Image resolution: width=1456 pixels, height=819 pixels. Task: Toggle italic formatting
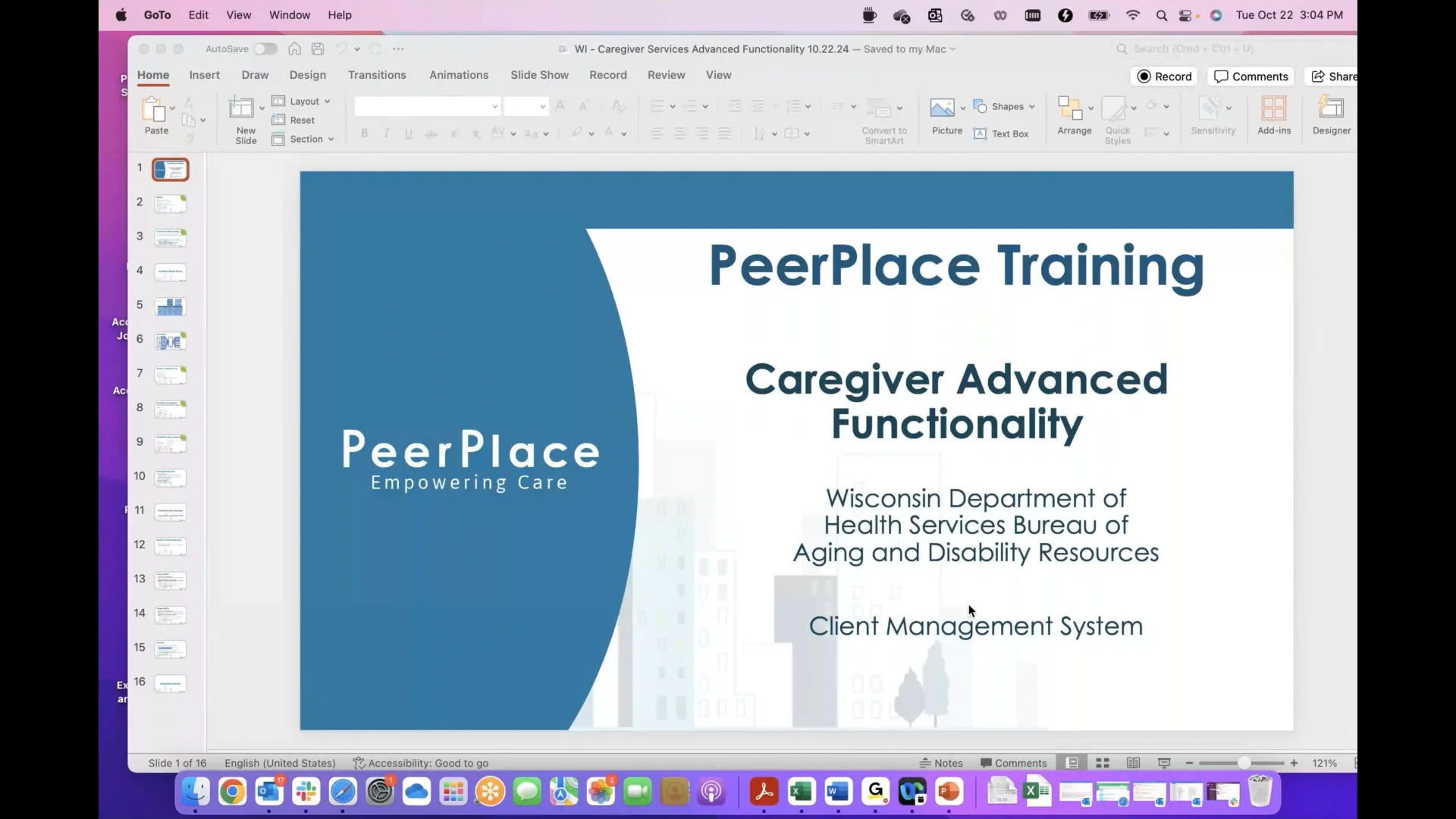coord(387,133)
